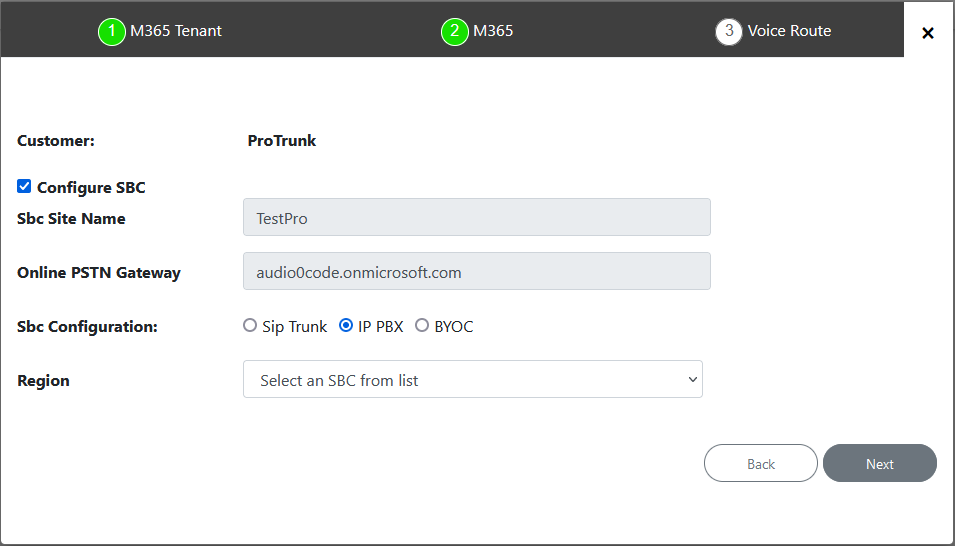Click the Configure SBC label text
This screenshot has height=546, width=955.
coord(91,187)
